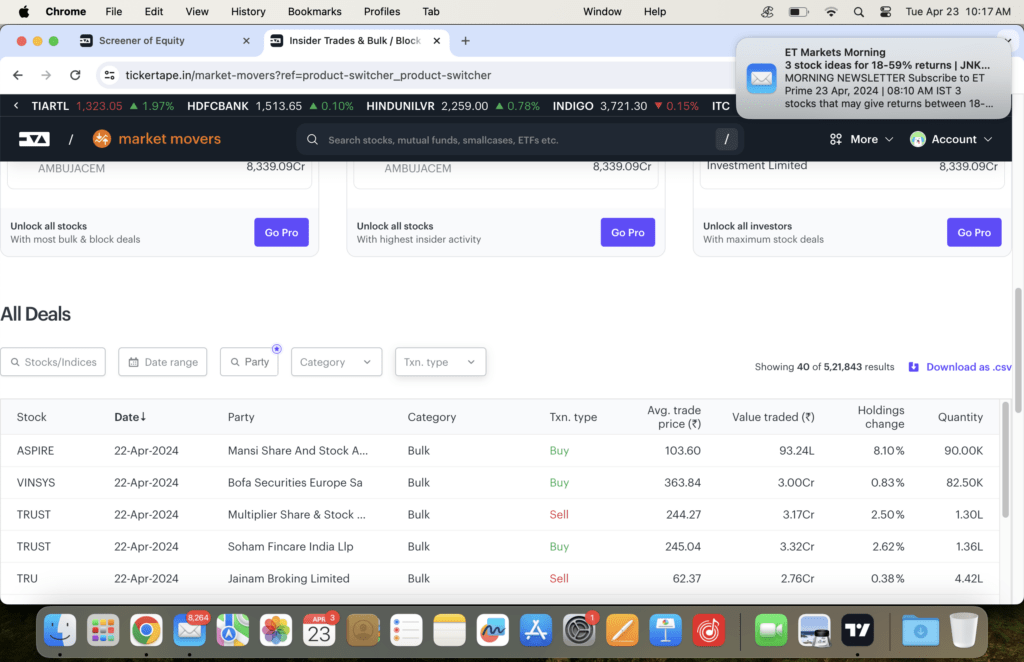Open Reminders from the dock
The width and height of the screenshot is (1024, 662).
(406, 630)
